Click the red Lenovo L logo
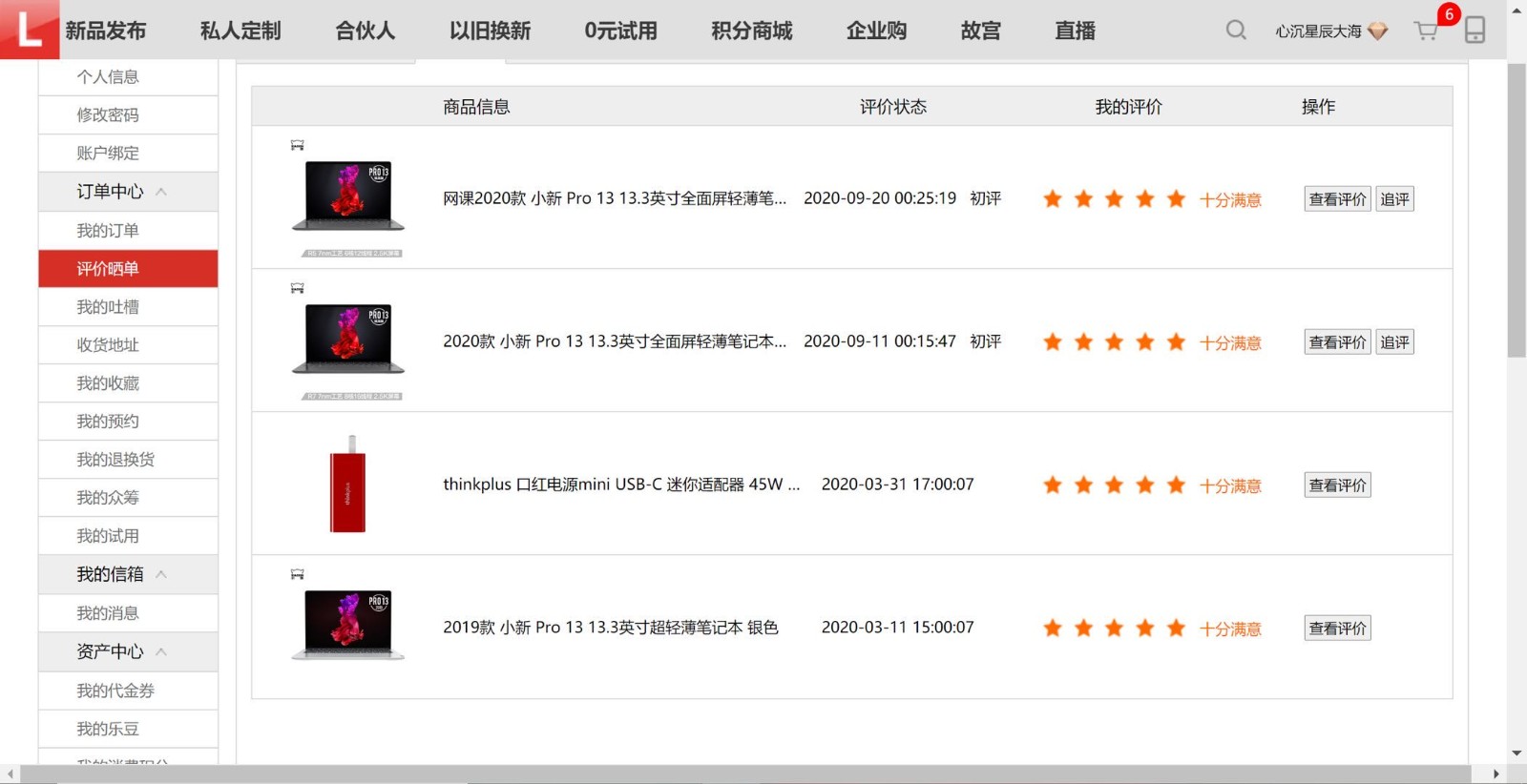This screenshot has height=784, width=1527. tap(30, 30)
